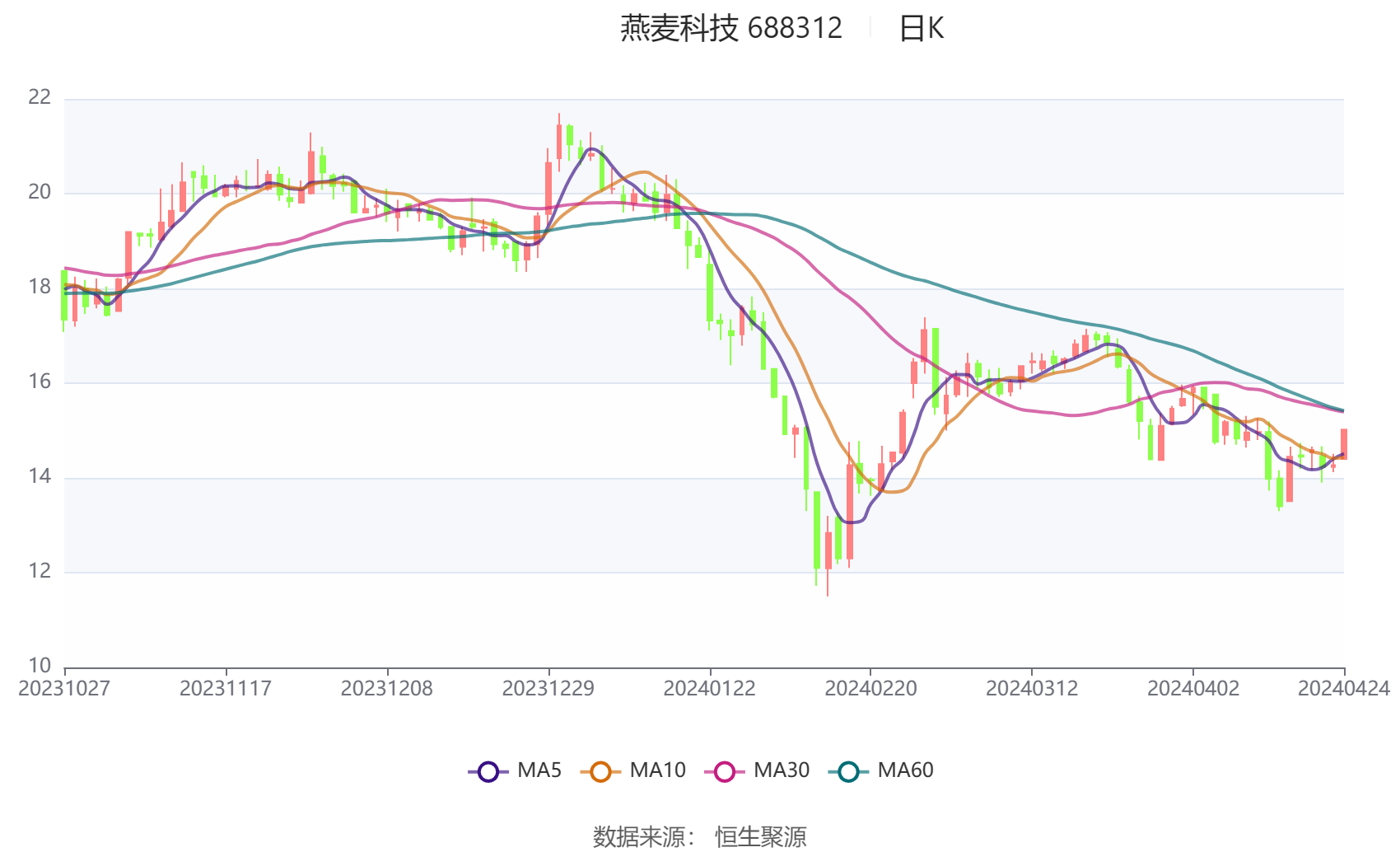
Task: Click the 数据来源 恒生聚源 source text
Action: tap(700, 837)
